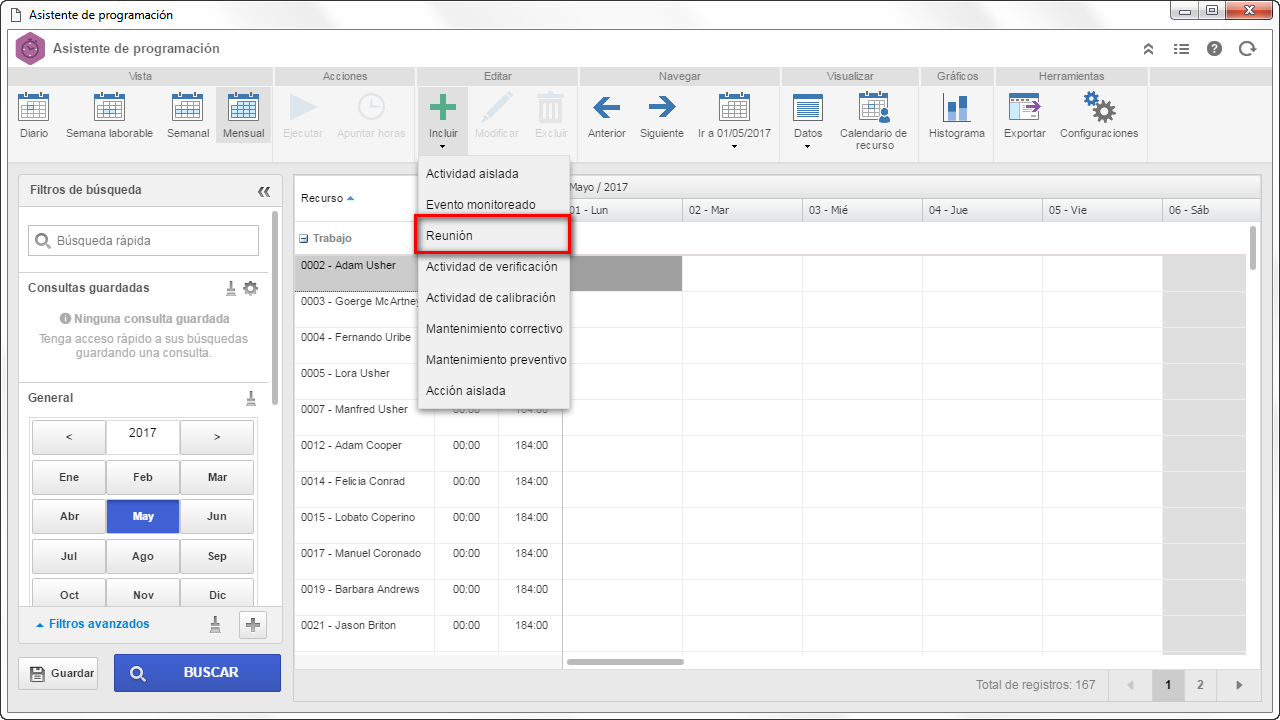The image size is (1280, 720).
Task: Click the BUSCAR button
Action: 197,673
